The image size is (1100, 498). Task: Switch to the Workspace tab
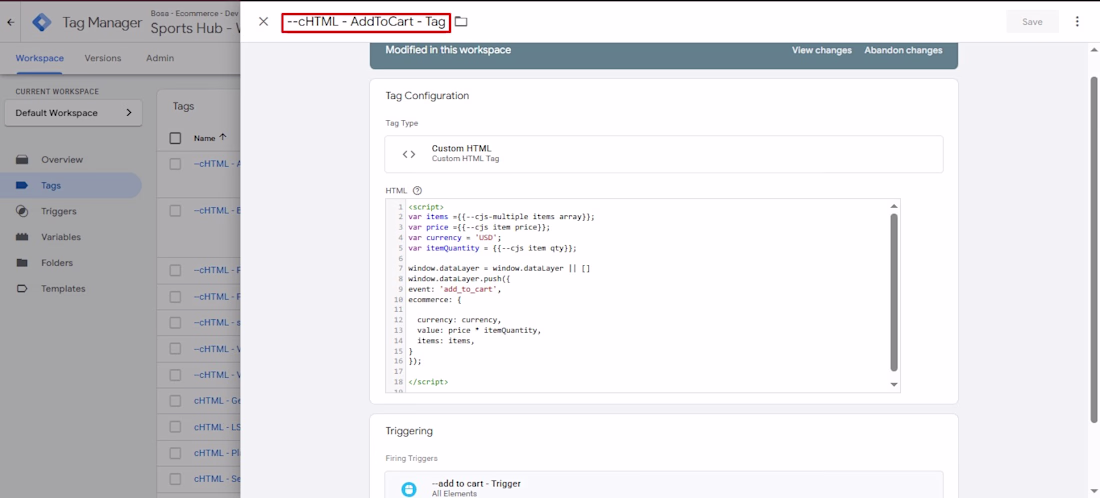[x=39, y=58]
